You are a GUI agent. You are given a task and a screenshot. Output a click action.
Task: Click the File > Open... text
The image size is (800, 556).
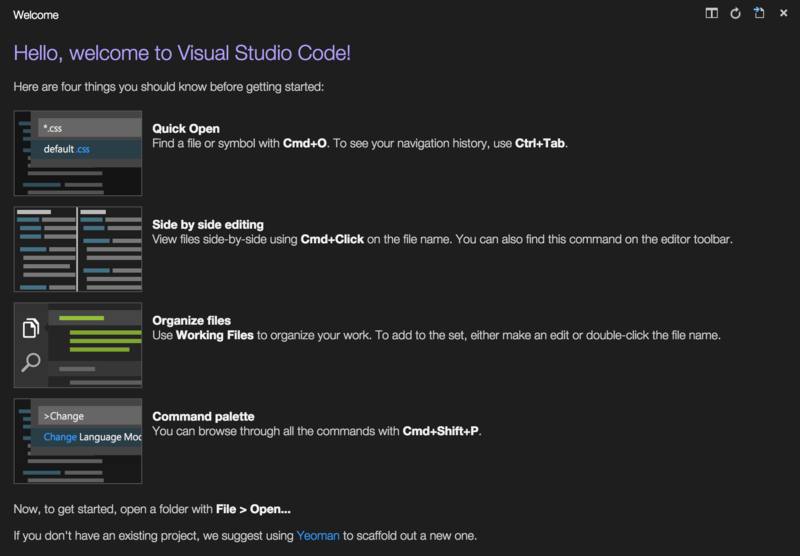point(253,509)
